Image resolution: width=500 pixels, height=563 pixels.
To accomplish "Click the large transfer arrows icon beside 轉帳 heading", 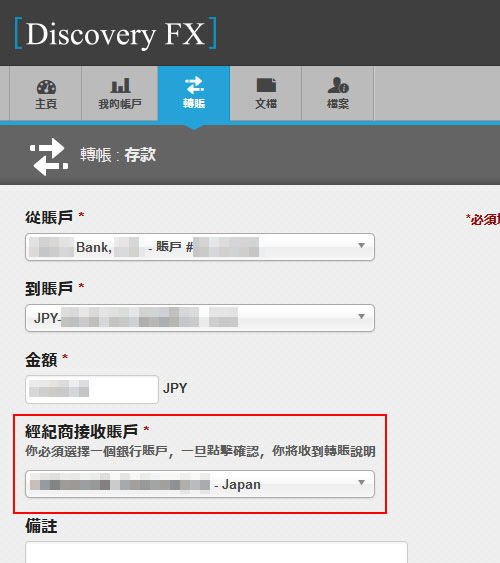I will pyautogui.click(x=49, y=157).
